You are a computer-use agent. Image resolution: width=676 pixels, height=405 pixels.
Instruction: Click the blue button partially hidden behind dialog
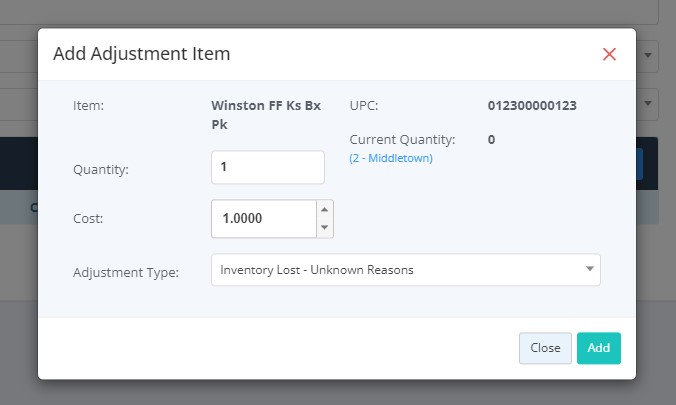(x=639, y=165)
